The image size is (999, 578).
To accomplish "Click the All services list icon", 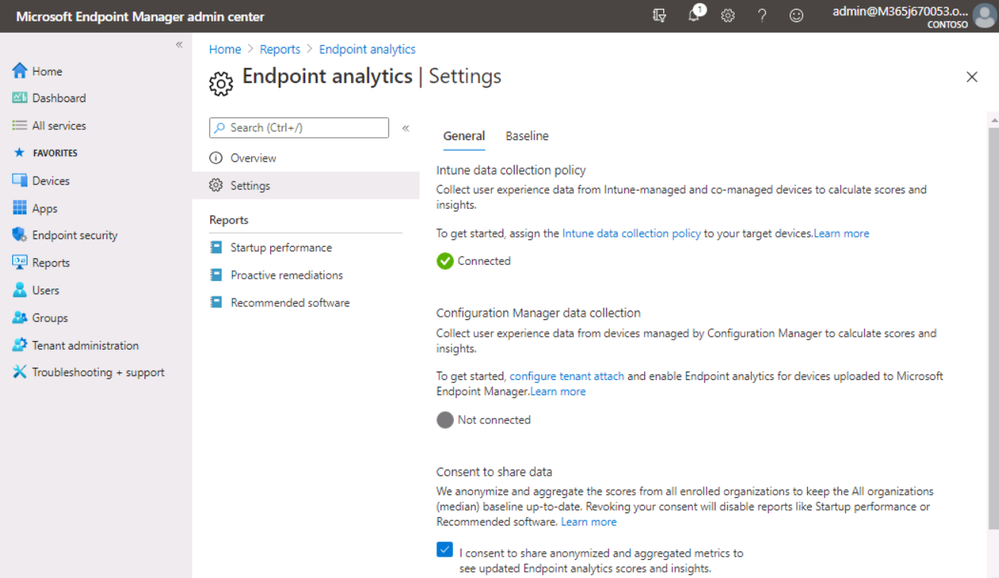I will pyautogui.click(x=20, y=126).
